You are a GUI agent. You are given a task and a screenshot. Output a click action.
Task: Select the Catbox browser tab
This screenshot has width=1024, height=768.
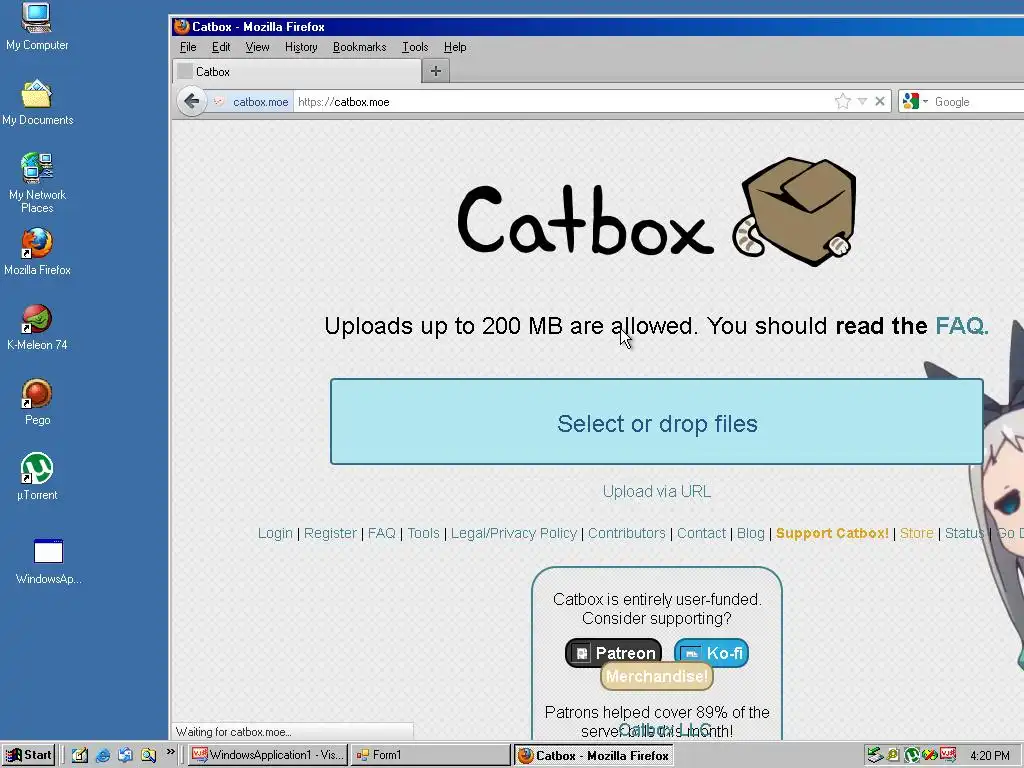click(297, 71)
